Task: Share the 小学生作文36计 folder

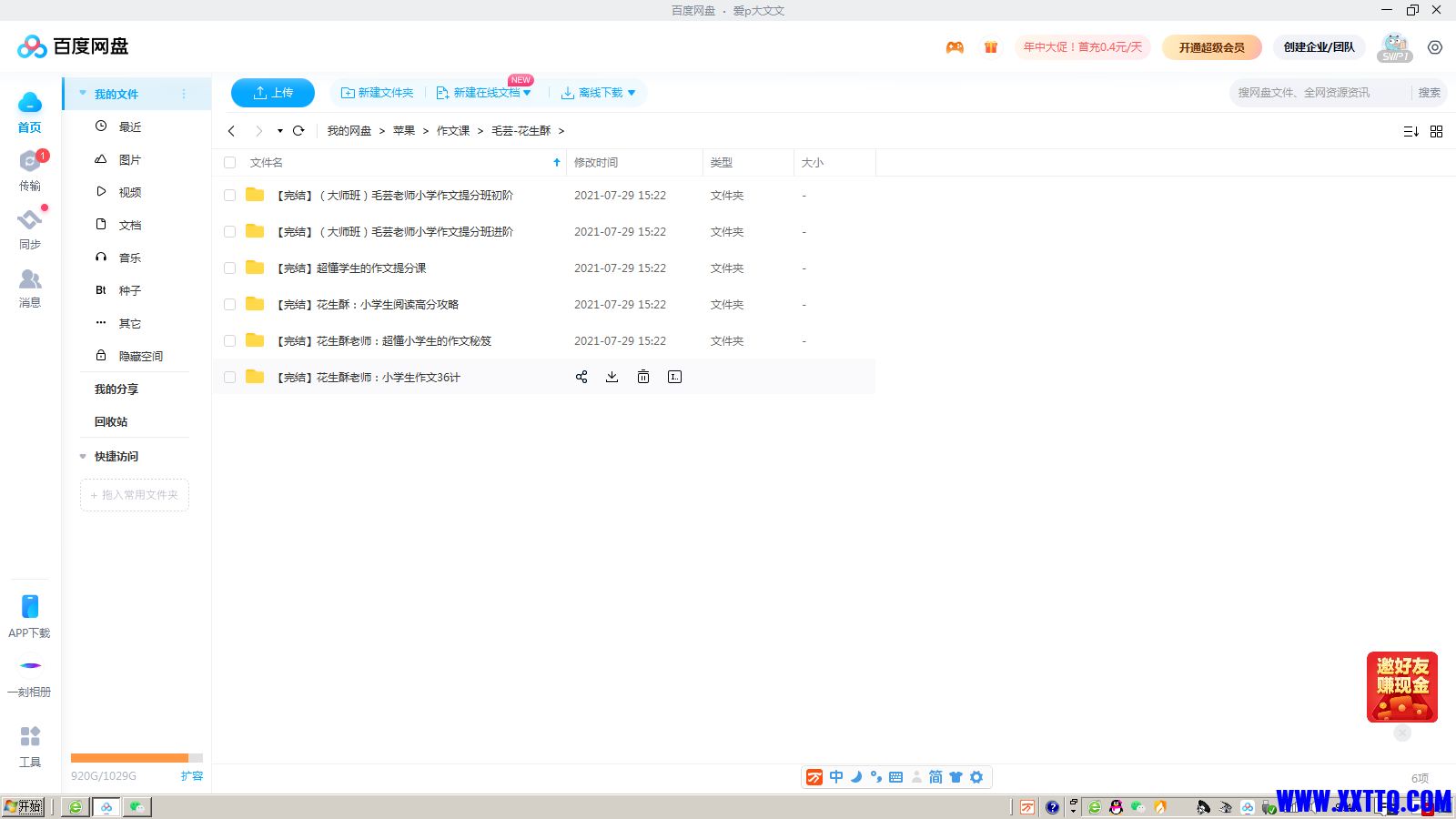Action: [581, 377]
